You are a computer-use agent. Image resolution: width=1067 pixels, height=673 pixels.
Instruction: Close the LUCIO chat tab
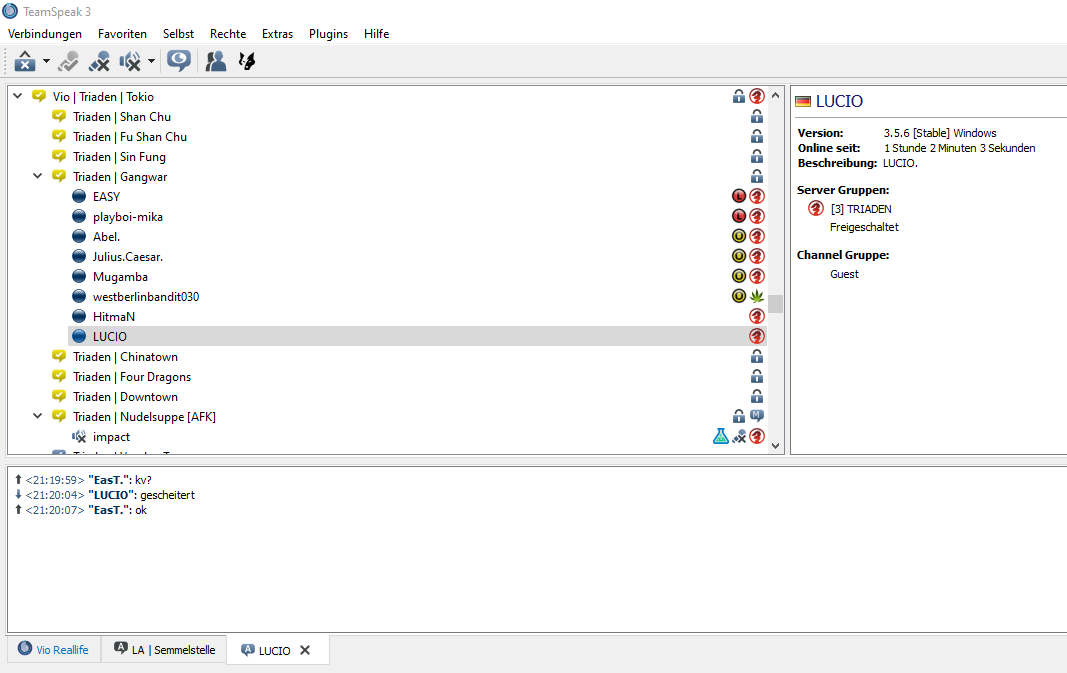pos(306,650)
